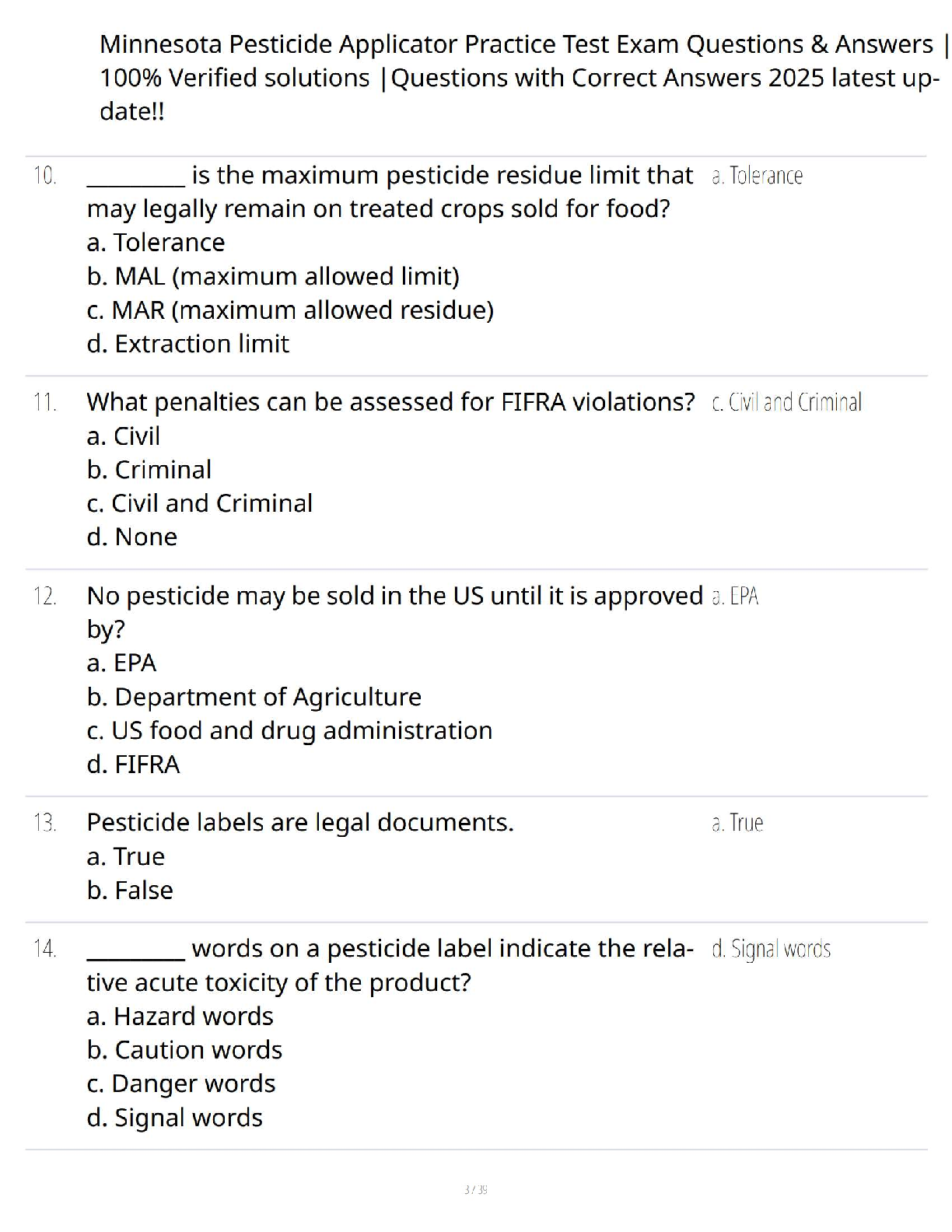Select option 'a. Tolerance' under question 10
Screen dimensions: 952x1232
click(x=156, y=243)
